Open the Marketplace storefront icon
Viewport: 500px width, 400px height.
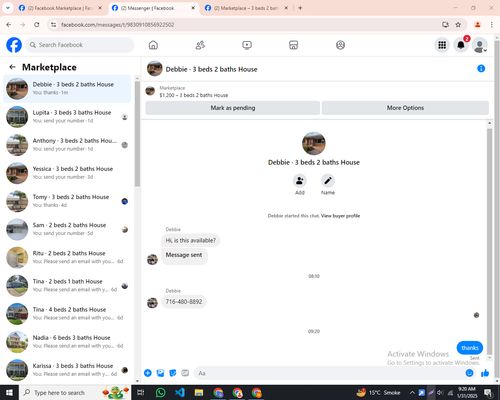click(293, 45)
